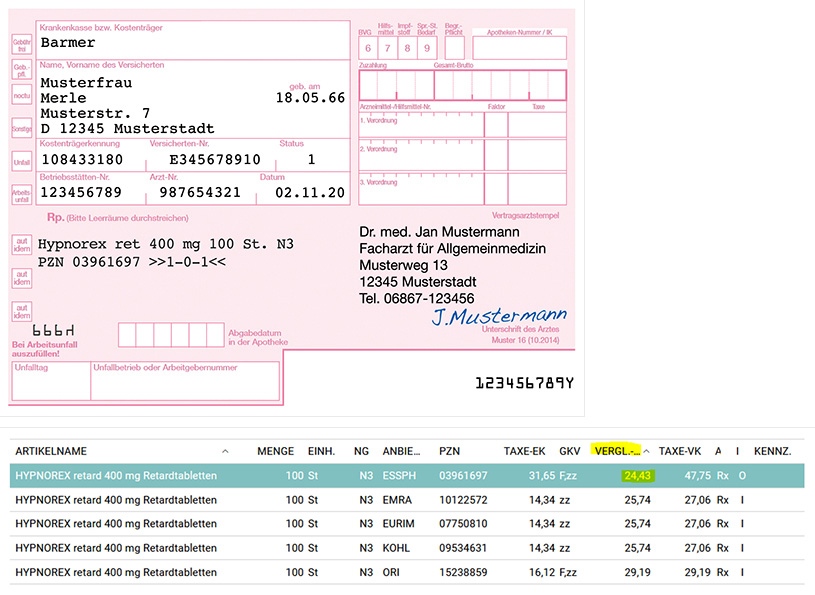Click the Unfallbetrieb oder Arbeitgebernummer field

[185, 381]
